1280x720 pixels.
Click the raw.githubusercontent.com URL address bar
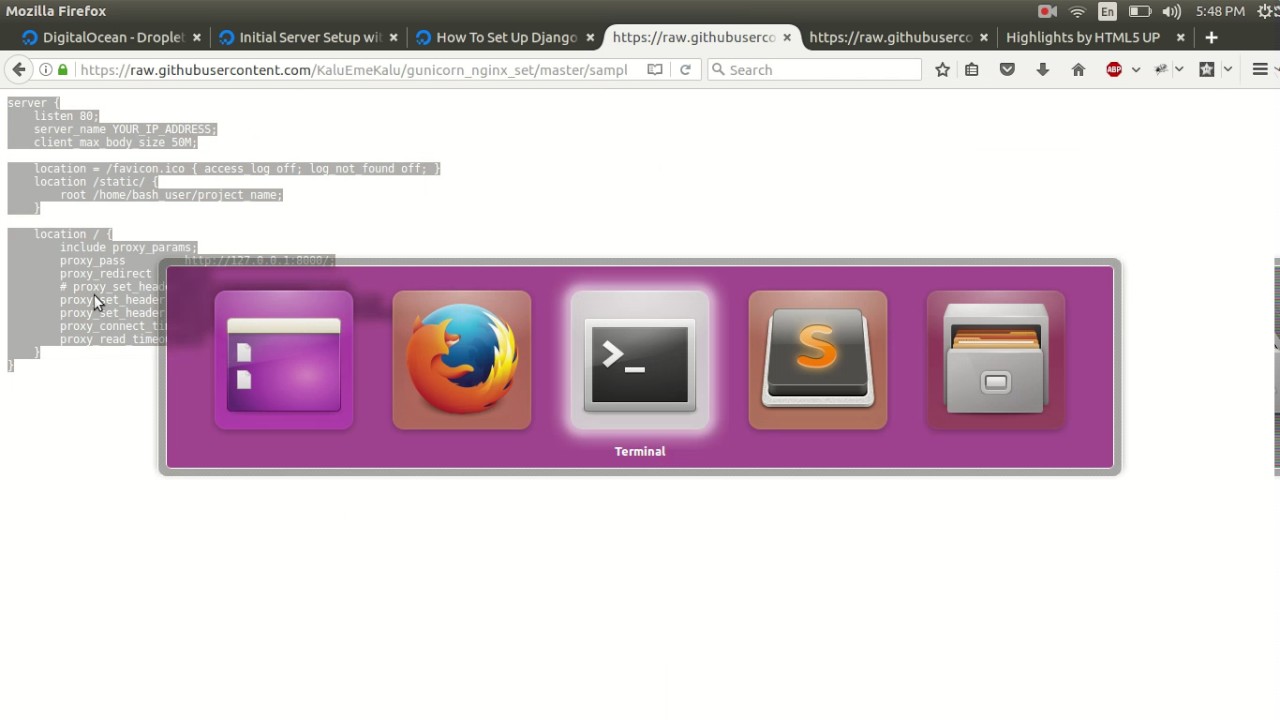[x=353, y=70]
